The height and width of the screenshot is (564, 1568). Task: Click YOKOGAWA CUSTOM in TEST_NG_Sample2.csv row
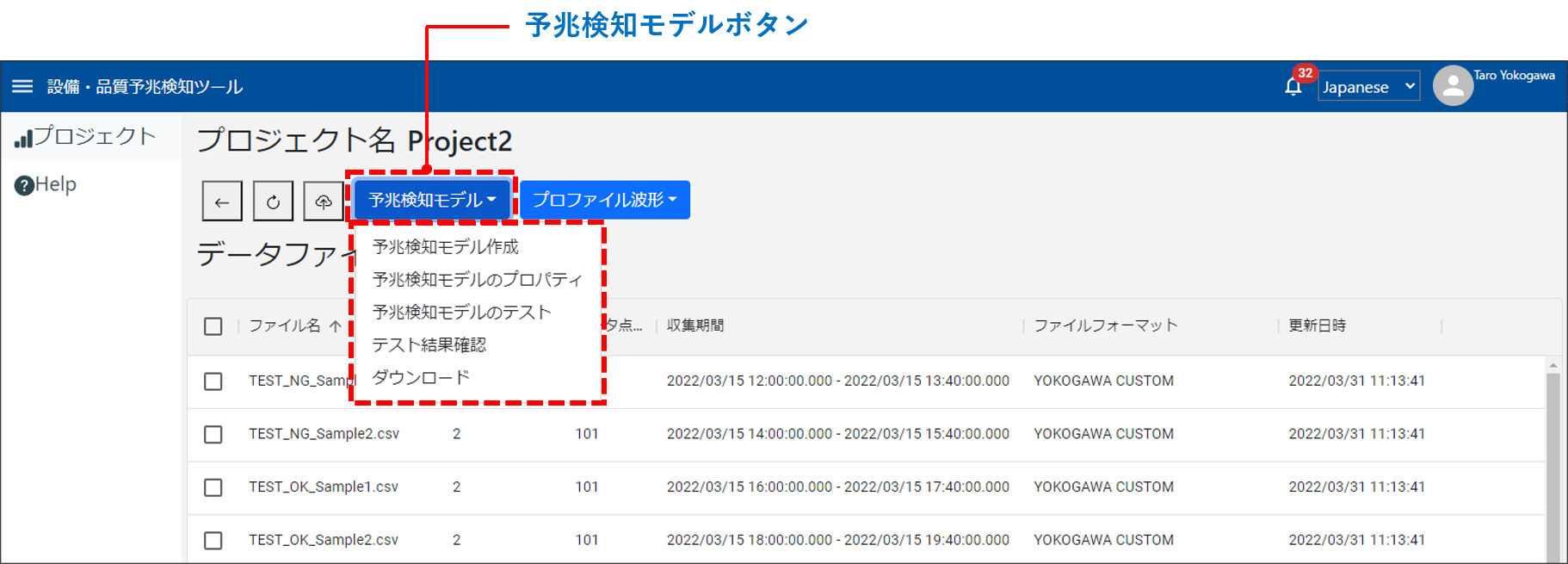point(1104,434)
